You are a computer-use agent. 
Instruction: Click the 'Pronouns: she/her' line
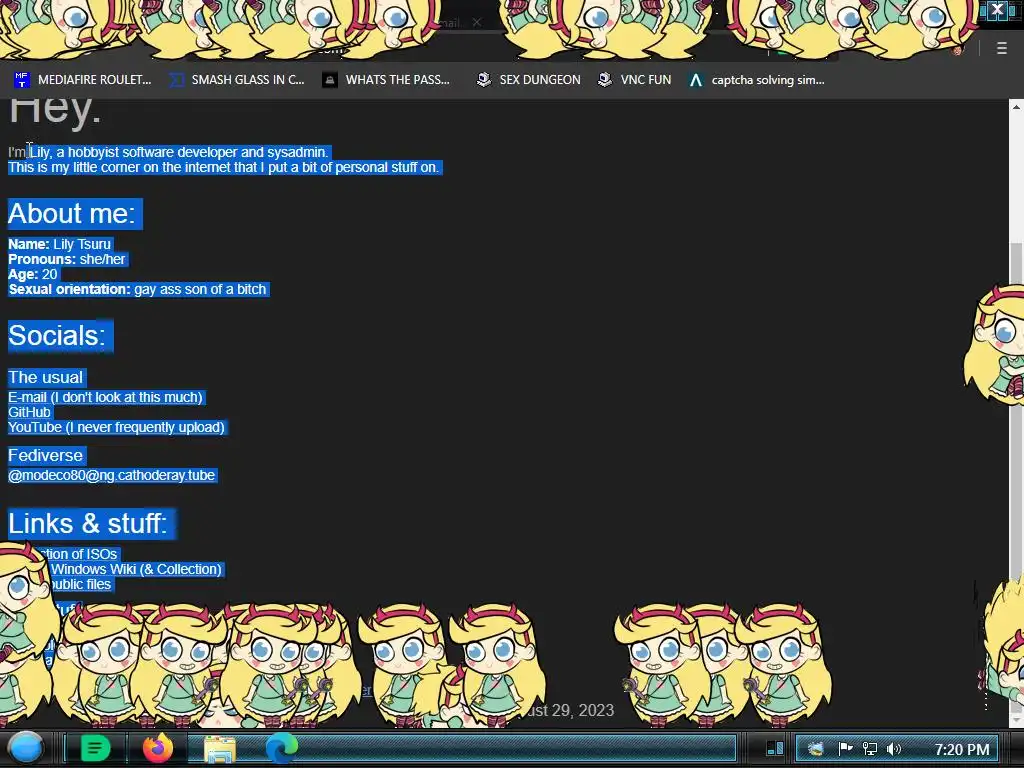[67, 259]
